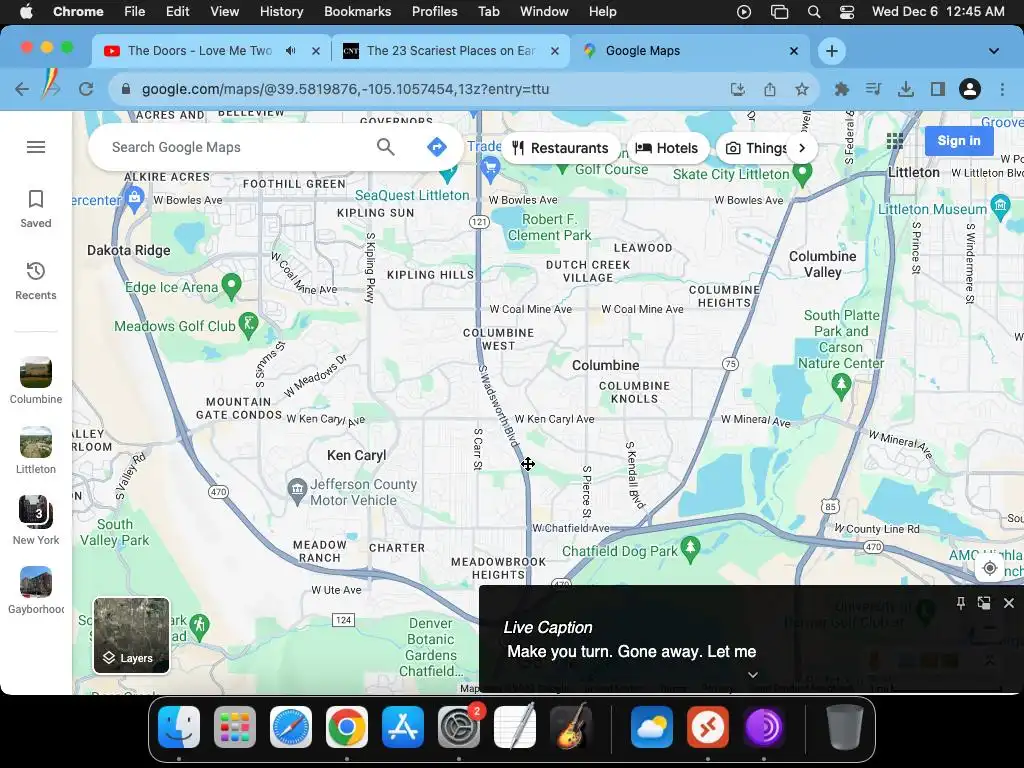This screenshot has height=768, width=1024.
Task: Select Meadows Golf Club map pin
Action: 248,325
